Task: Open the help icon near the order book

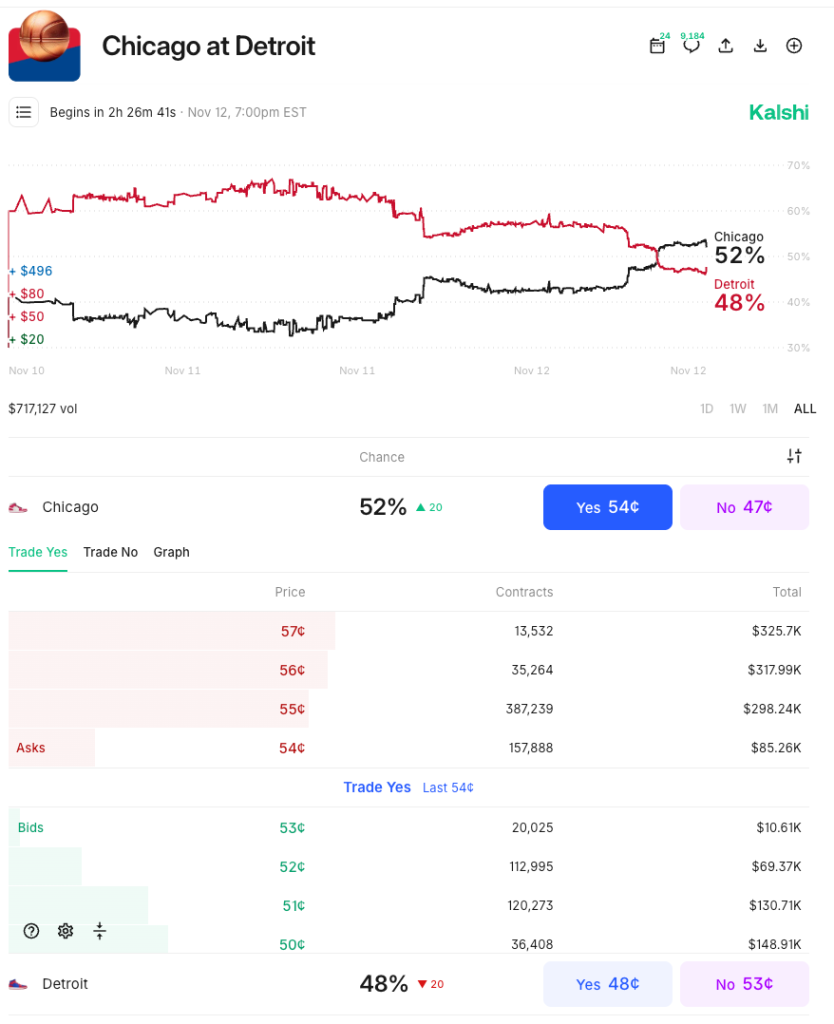Action: tap(30, 931)
